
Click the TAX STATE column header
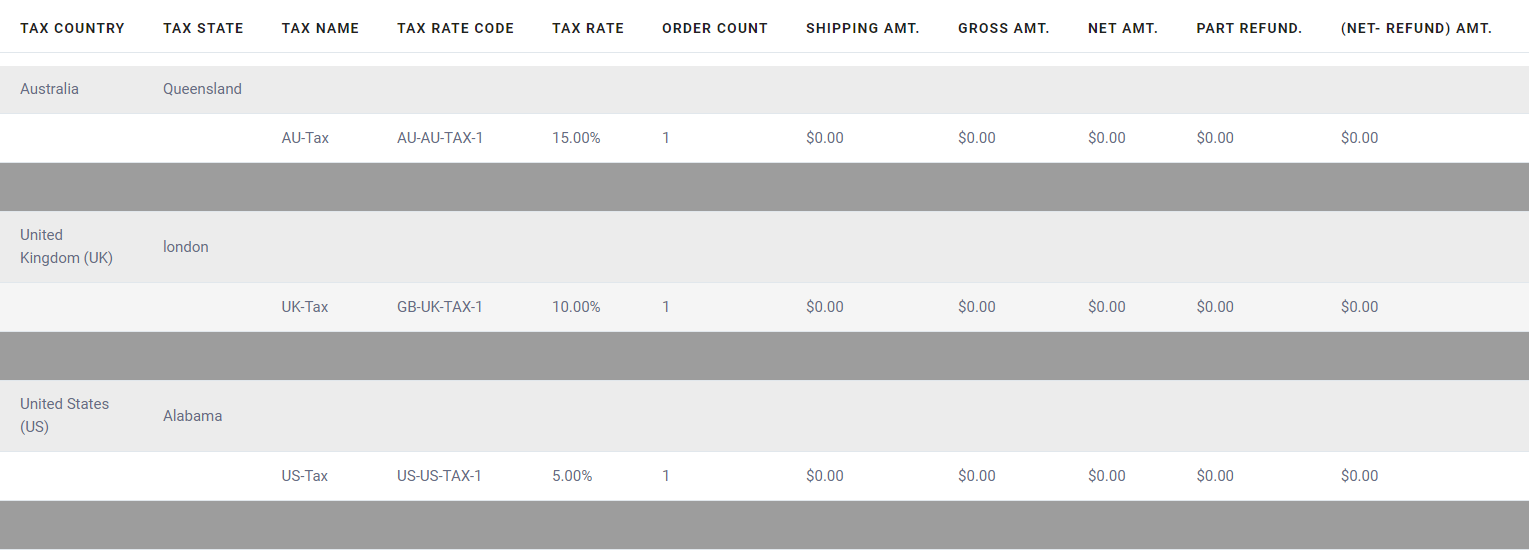(203, 28)
